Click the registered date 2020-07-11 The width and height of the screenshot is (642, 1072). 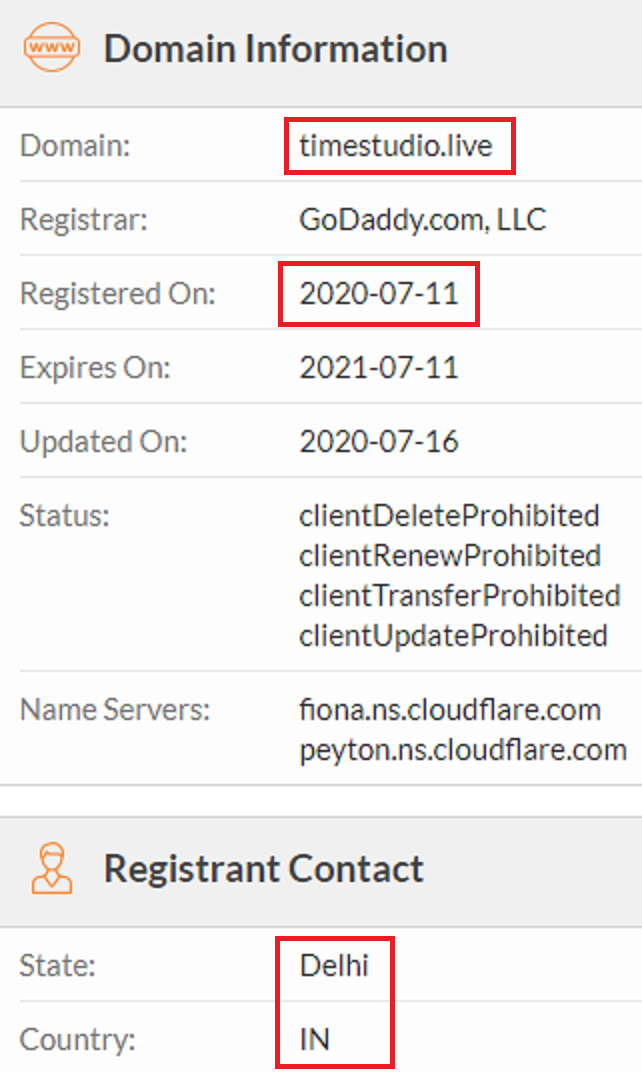[379, 293]
